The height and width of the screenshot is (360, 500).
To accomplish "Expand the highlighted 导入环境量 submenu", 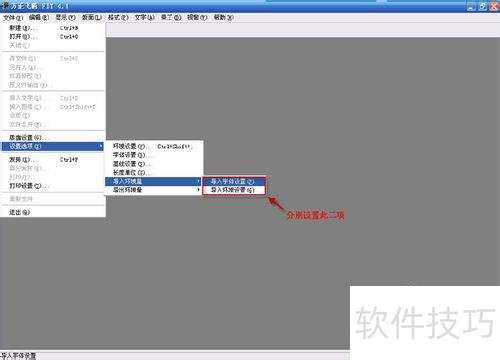I will click(154, 181).
